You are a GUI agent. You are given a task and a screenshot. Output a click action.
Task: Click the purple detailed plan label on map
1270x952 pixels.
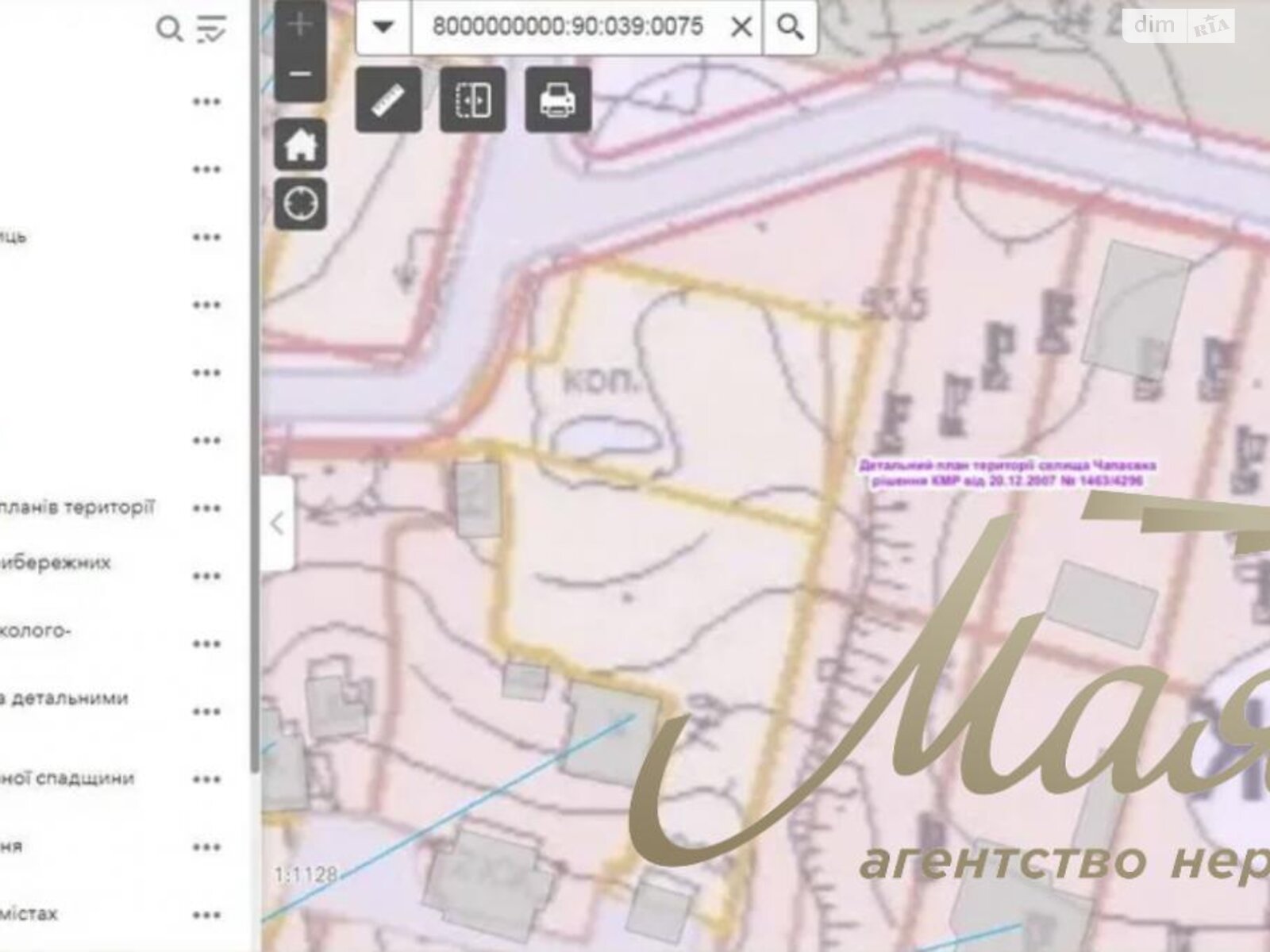[x=1007, y=473]
